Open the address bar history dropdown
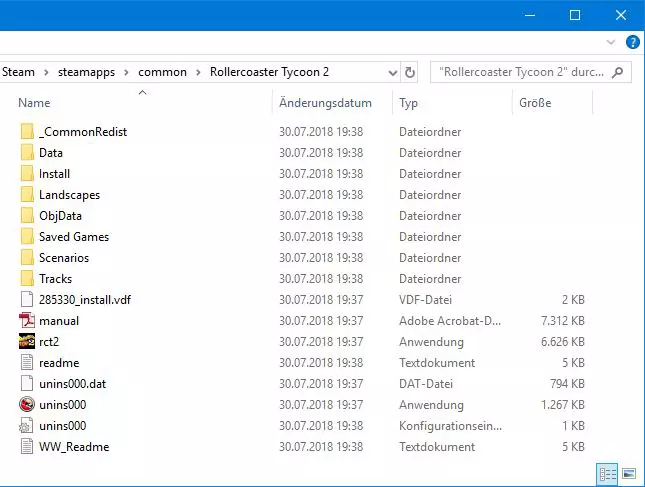 tap(393, 73)
